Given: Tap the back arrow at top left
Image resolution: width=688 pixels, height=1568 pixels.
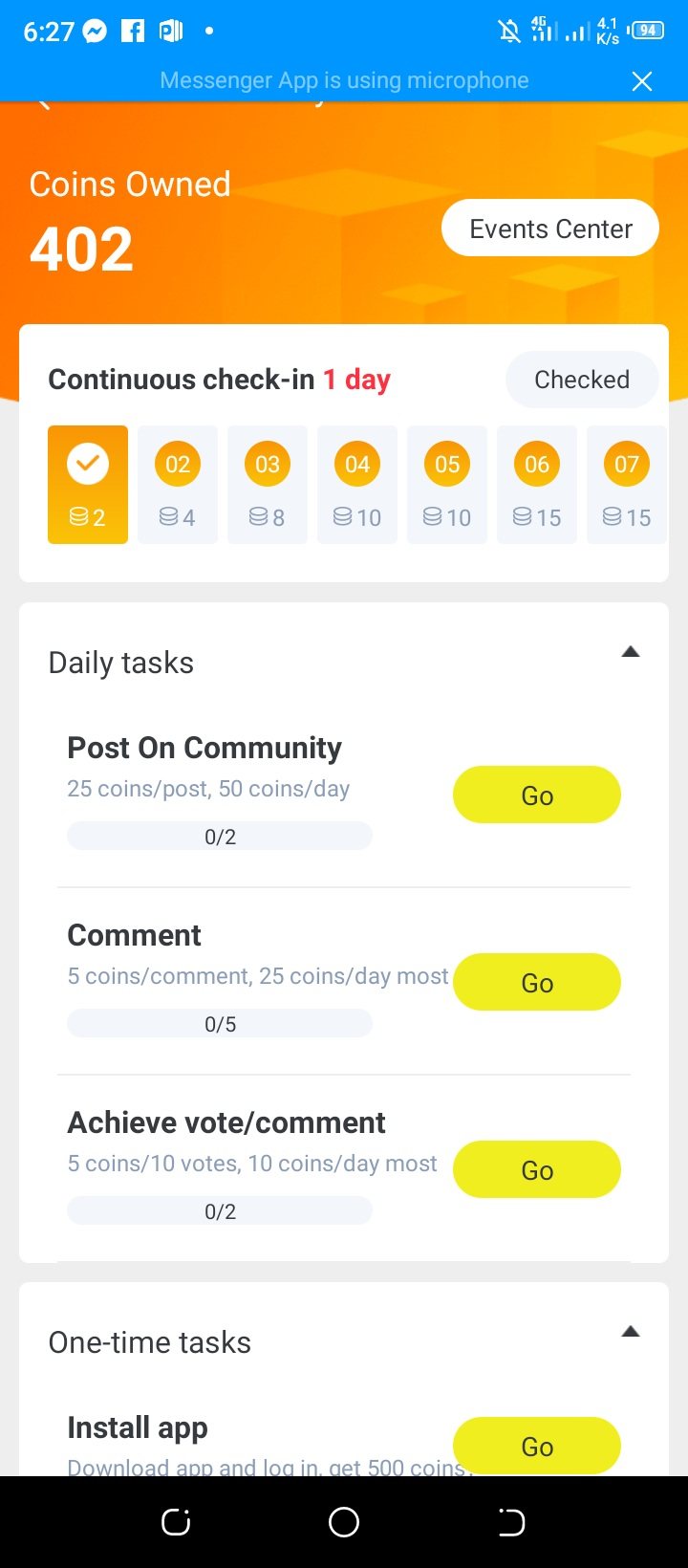Looking at the screenshot, I should [43, 104].
